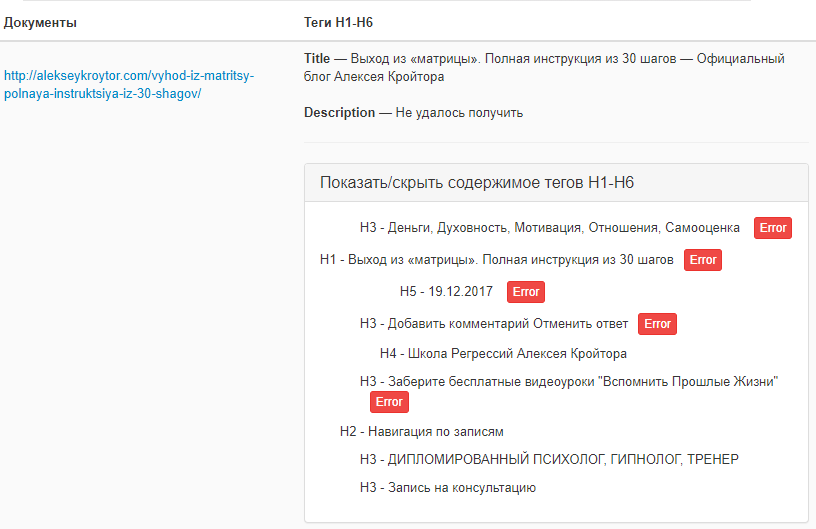This screenshot has width=816, height=529.
Task: Click H3 - Деньги, Духовность, Мотивация row
Action: (x=550, y=228)
